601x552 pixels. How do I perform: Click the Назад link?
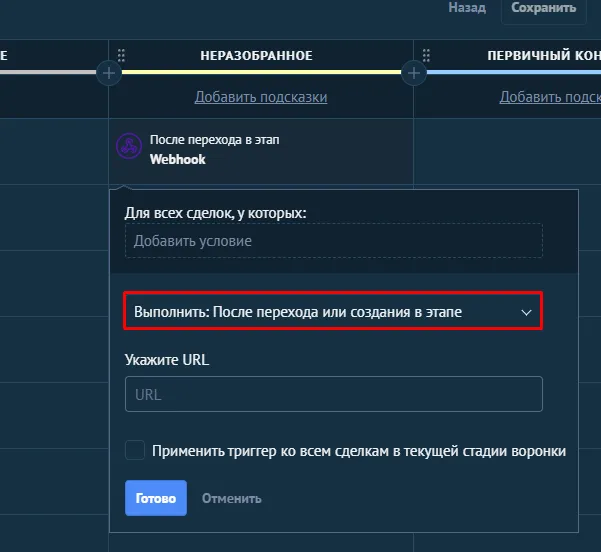[x=467, y=8]
